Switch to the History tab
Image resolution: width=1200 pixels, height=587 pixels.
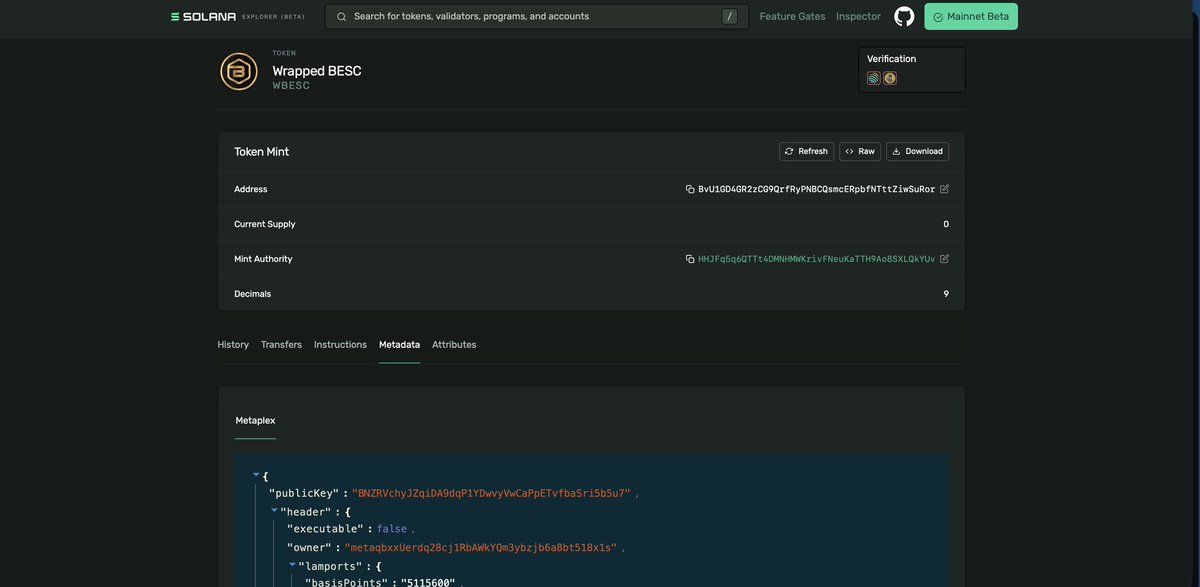tap(233, 345)
